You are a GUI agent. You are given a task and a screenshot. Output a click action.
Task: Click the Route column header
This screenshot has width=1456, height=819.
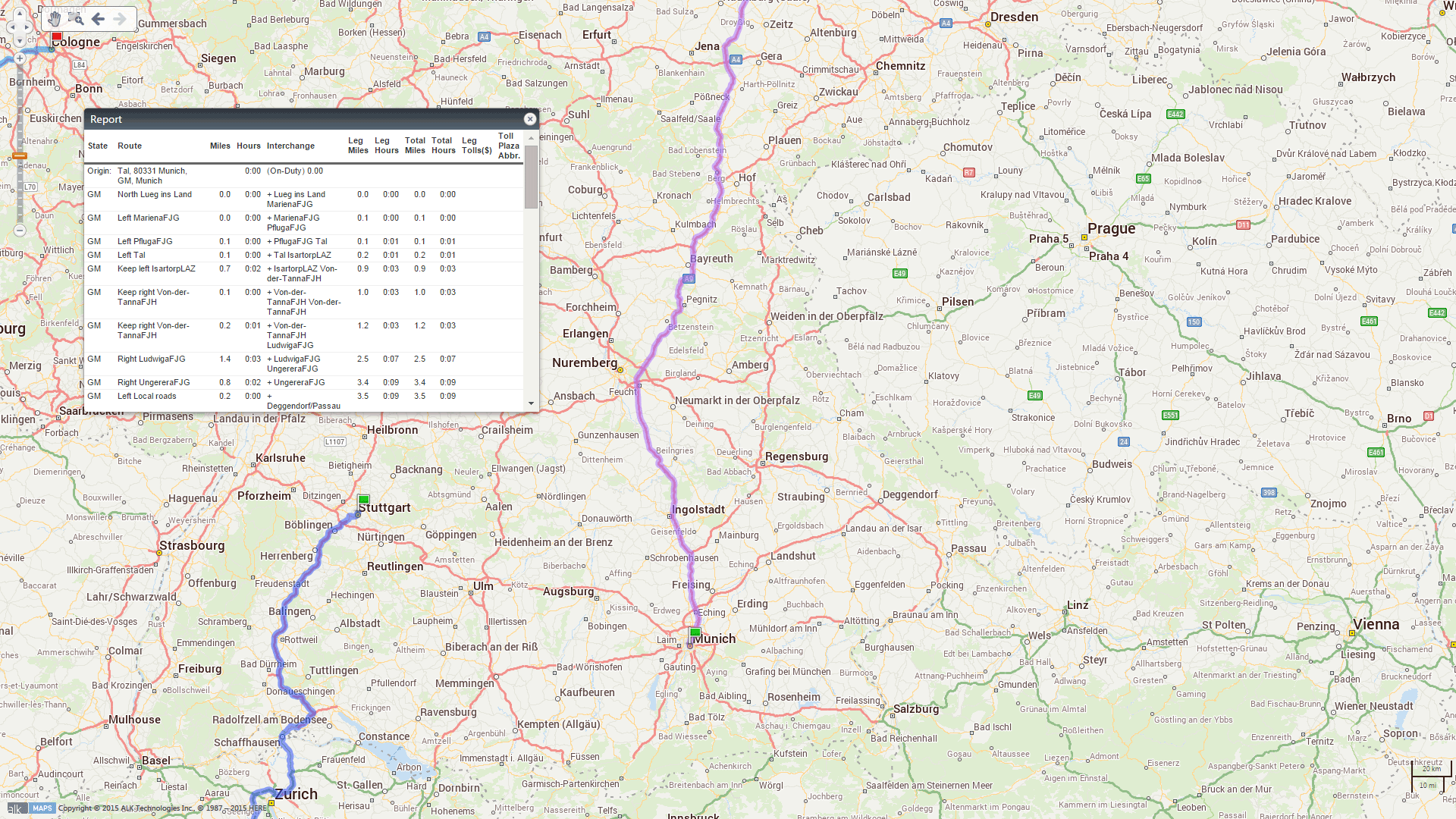pos(130,146)
